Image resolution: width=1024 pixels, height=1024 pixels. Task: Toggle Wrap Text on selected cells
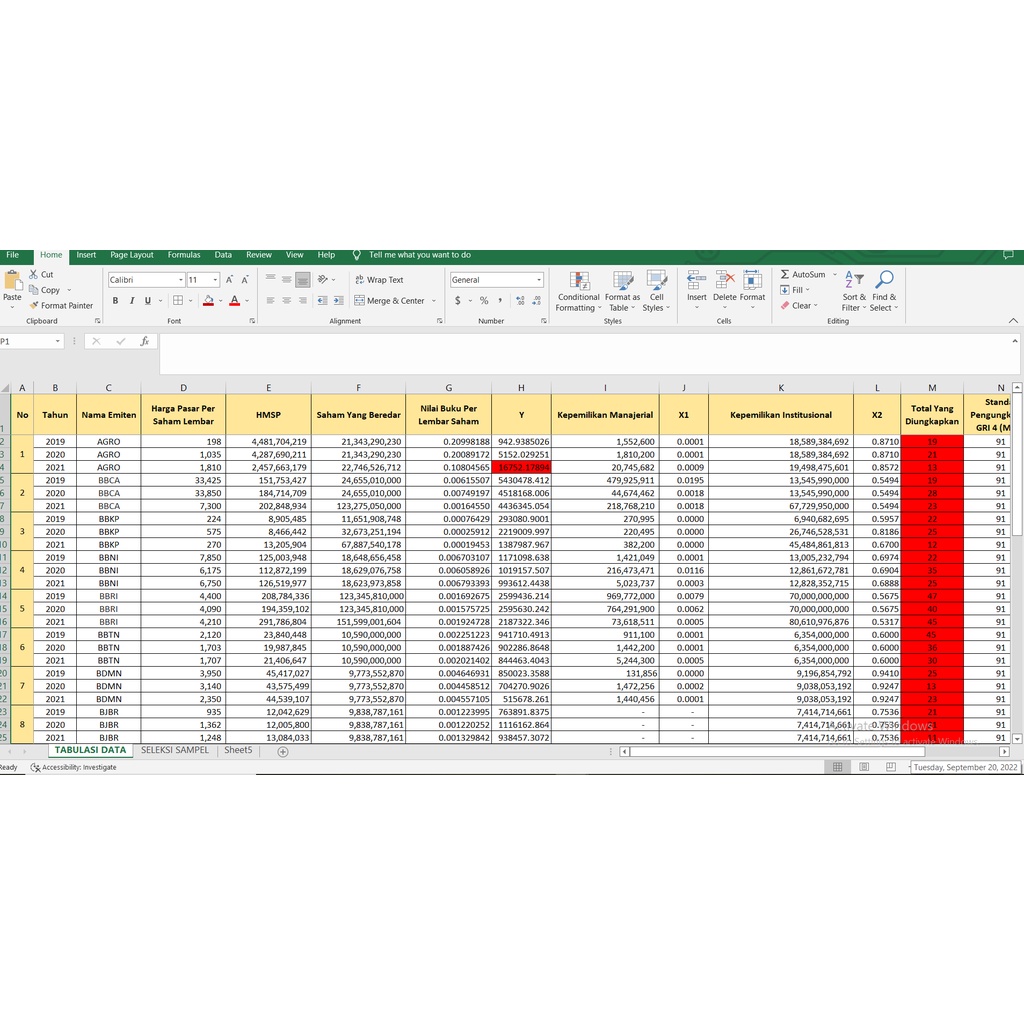click(378, 280)
